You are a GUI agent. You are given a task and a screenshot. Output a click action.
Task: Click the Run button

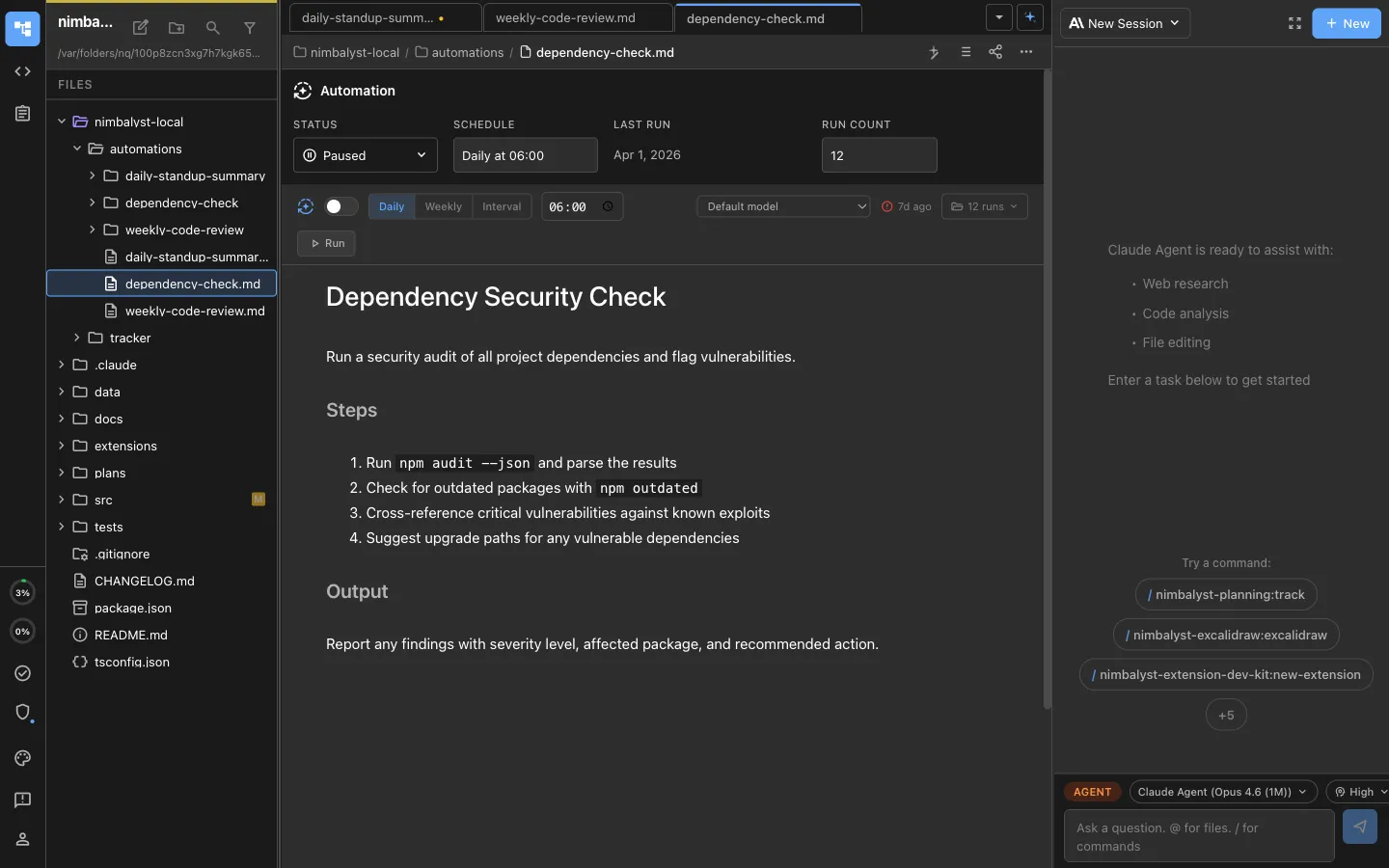click(327, 243)
